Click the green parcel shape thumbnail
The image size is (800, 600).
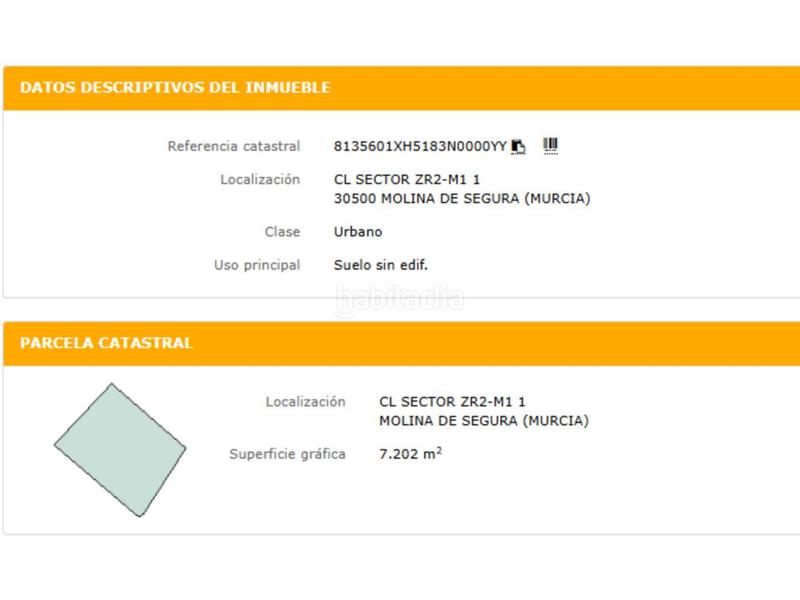[x=119, y=450]
